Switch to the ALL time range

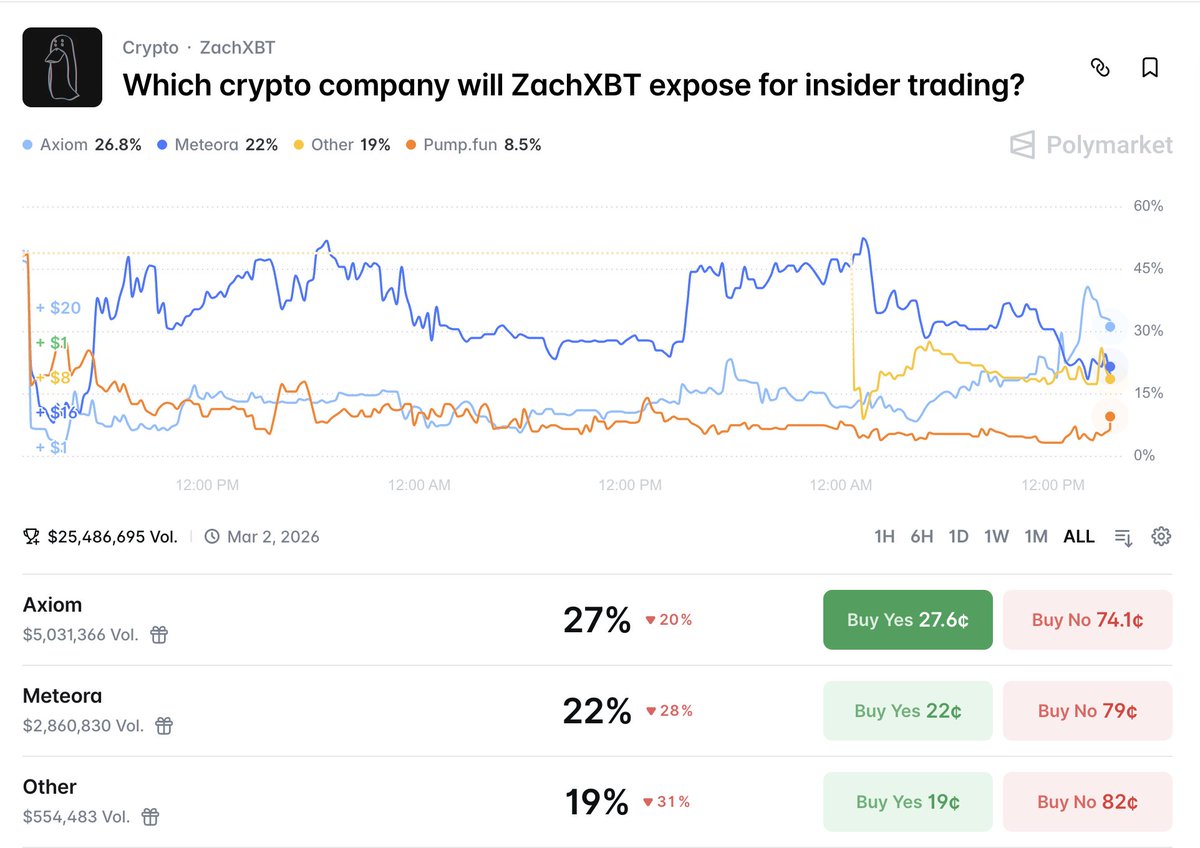(1079, 537)
